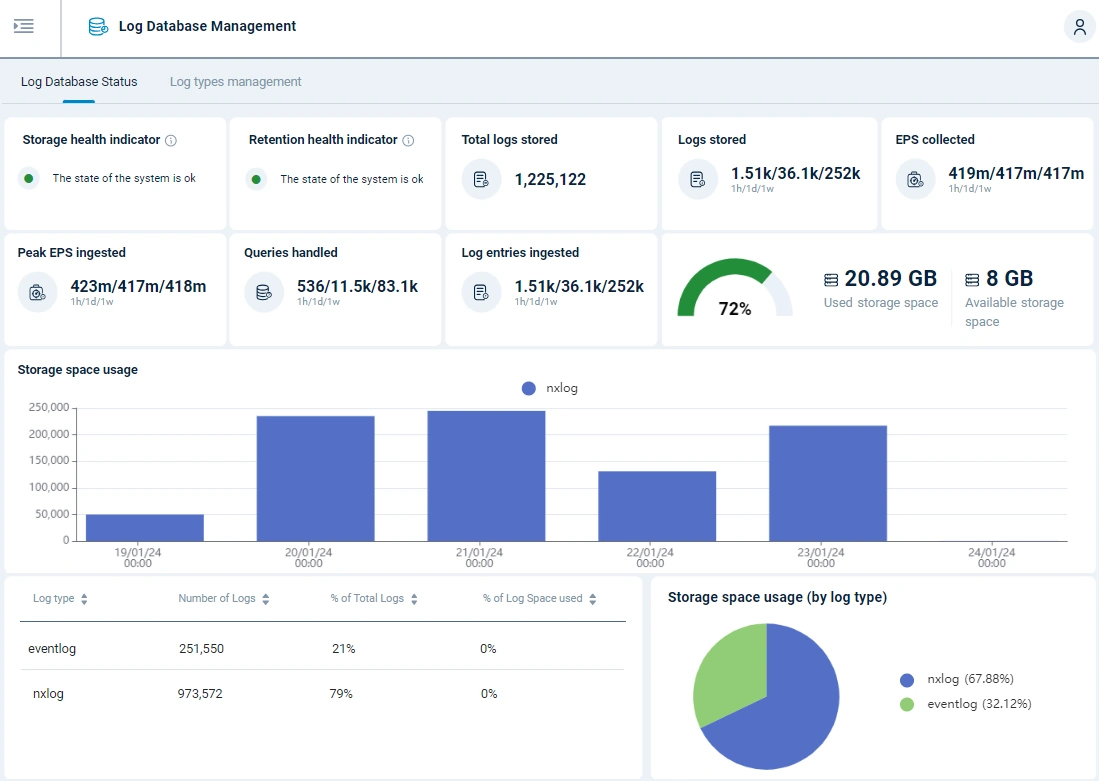1099x781 pixels.
Task: Toggle the nxlog legend in Storage space usage chart
Action: [x=547, y=388]
